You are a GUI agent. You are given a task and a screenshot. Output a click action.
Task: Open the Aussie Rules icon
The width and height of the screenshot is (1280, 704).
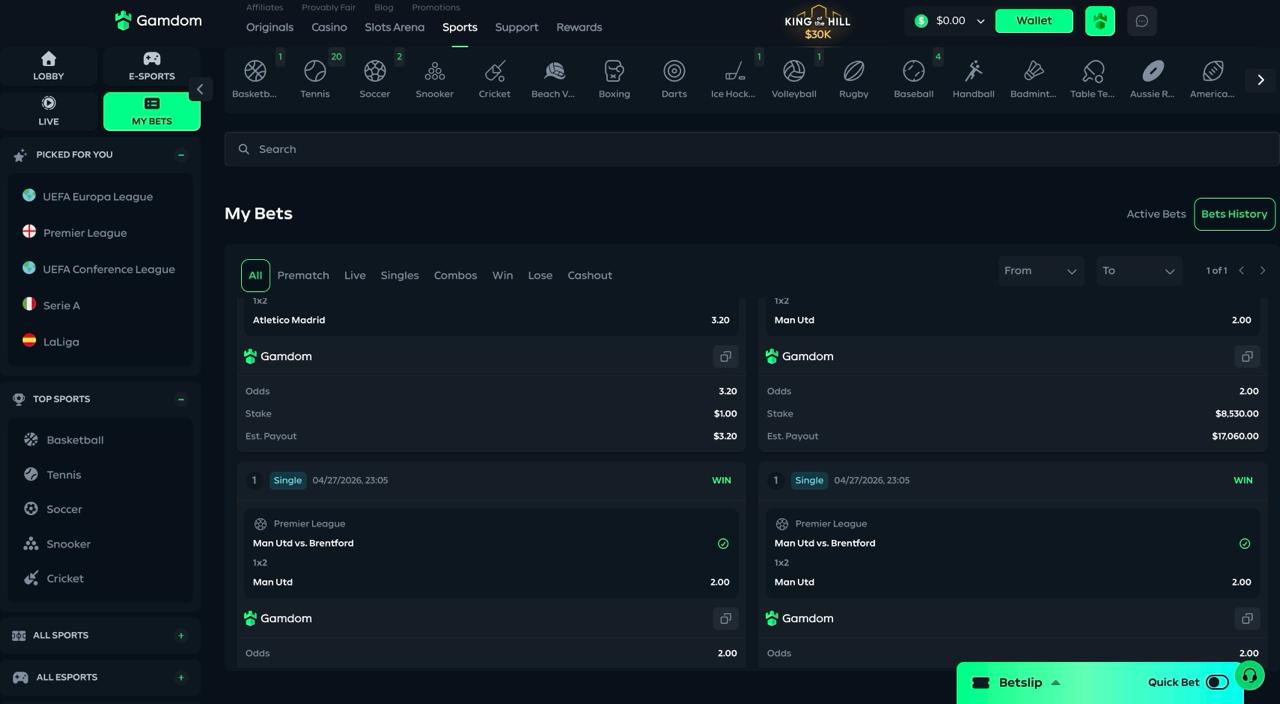1153,72
